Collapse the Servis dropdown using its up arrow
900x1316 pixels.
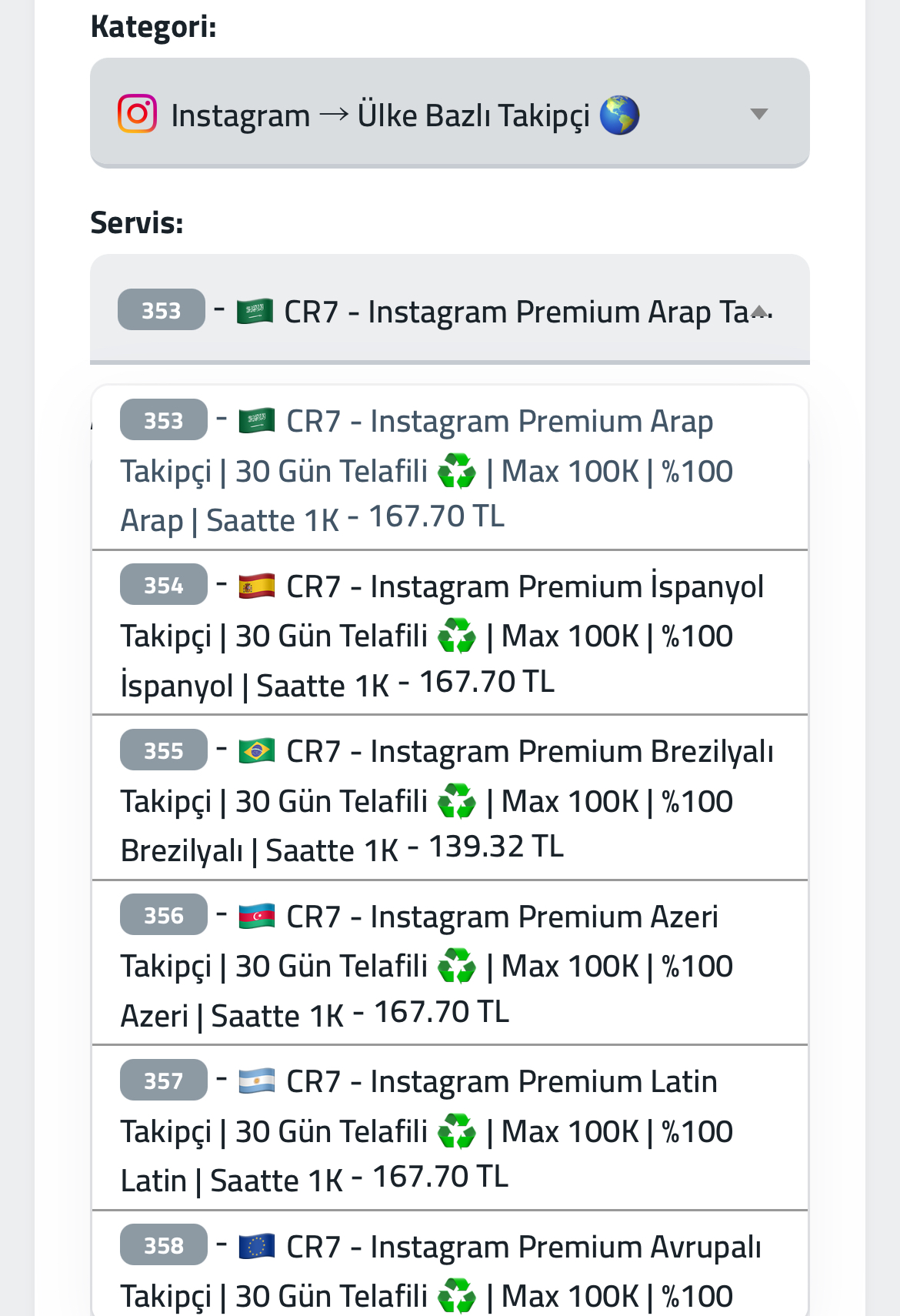759,311
